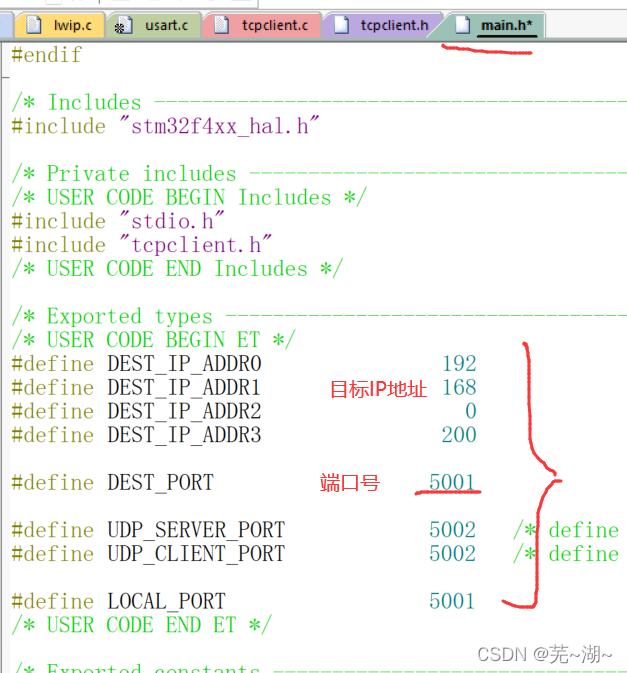Screen dimensions: 627x673
Task: Click the DEST_IP_ADDR1 macro name
Action: pos(184,388)
